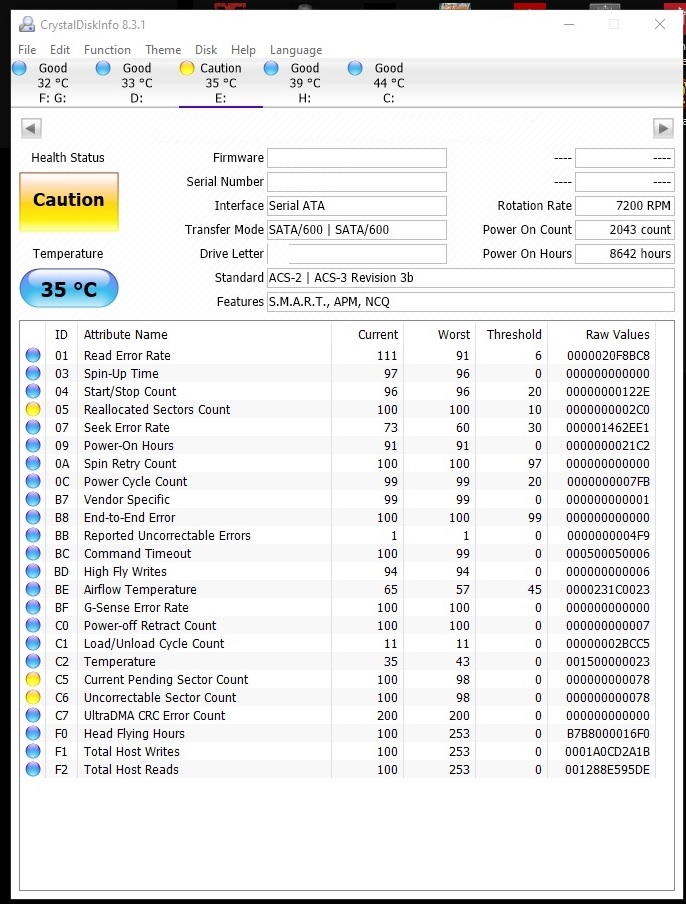Viewport: 686px width, 904px height.
Task: Click the status icon for Power-On Hours row
Action: [33, 445]
